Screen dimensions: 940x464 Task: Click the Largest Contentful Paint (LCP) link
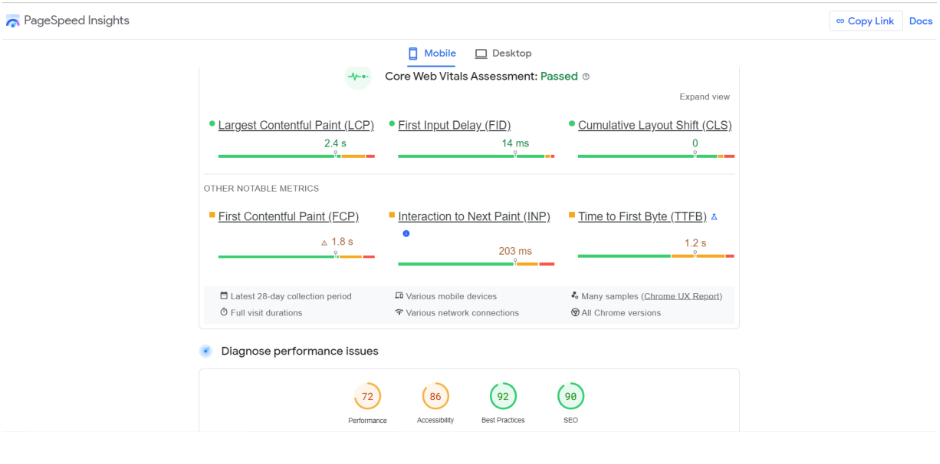click(x=296, y=125)
